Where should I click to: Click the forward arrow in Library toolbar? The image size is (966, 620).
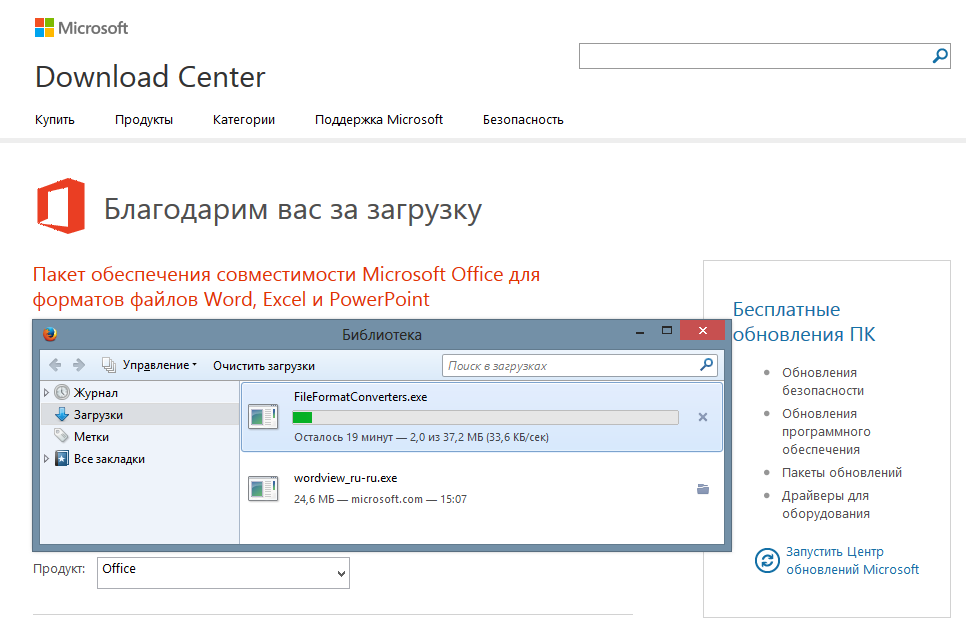pyautogui.click(x=79, y=365)
